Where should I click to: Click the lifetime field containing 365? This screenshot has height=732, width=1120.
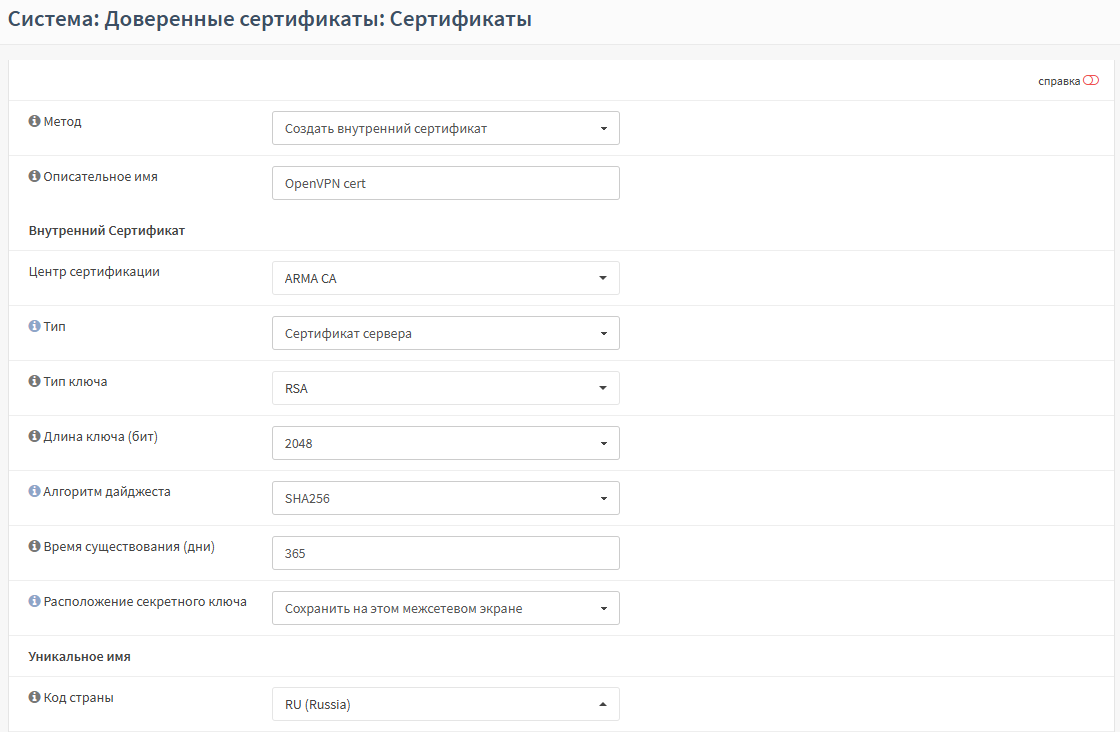tap(445, 553)
